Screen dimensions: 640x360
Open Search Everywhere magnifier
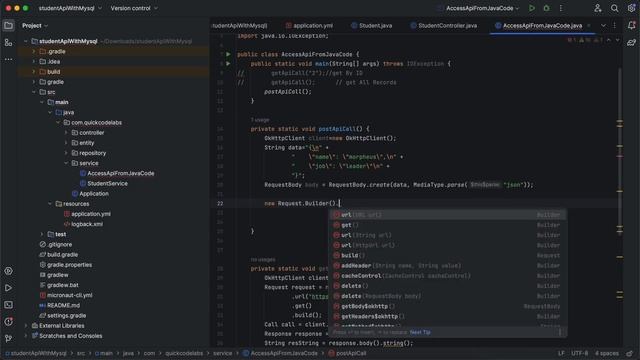(x=614, y=8)
